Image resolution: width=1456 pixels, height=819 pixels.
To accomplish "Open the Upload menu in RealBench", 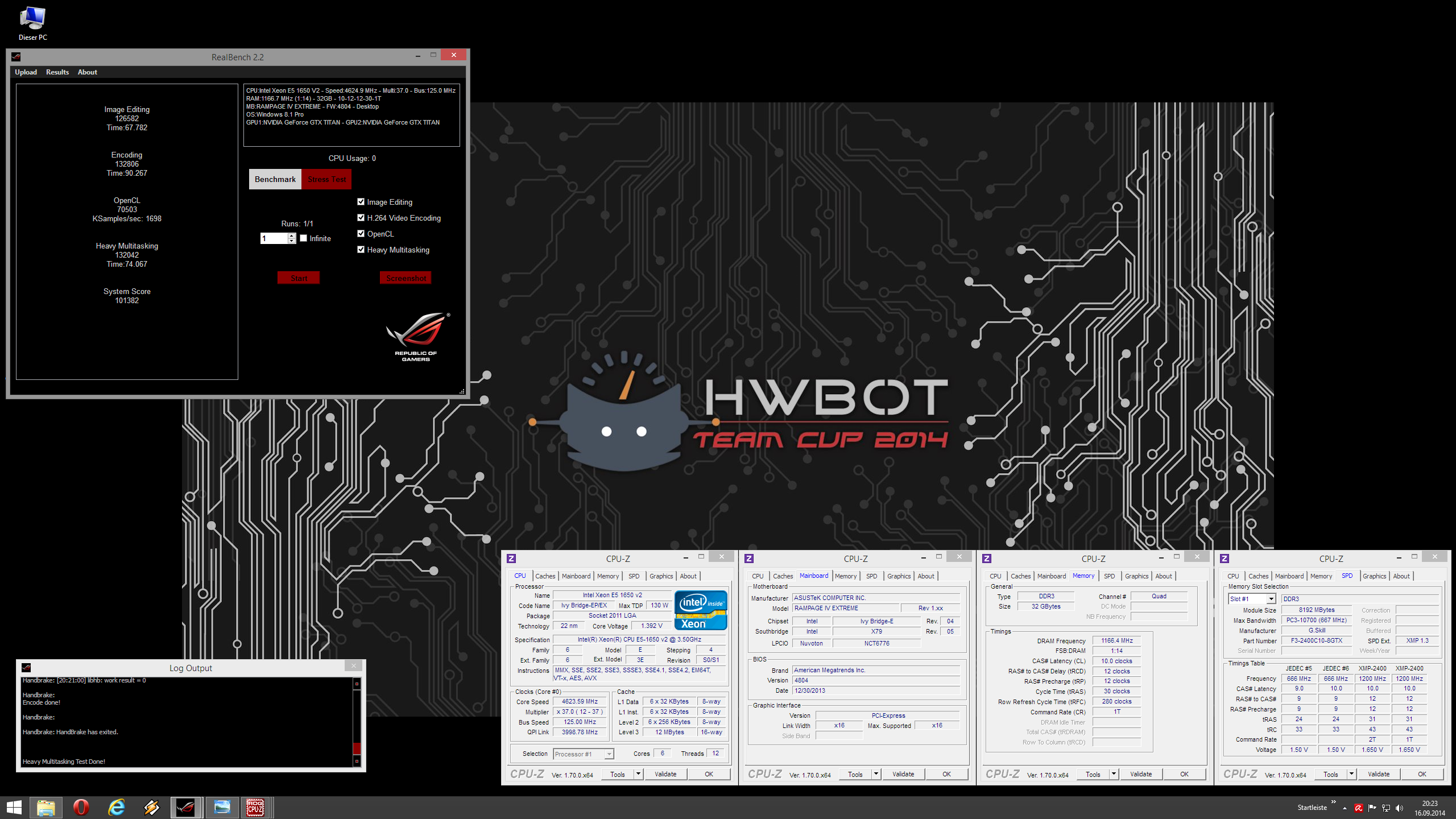I will [x=26, y=72].
